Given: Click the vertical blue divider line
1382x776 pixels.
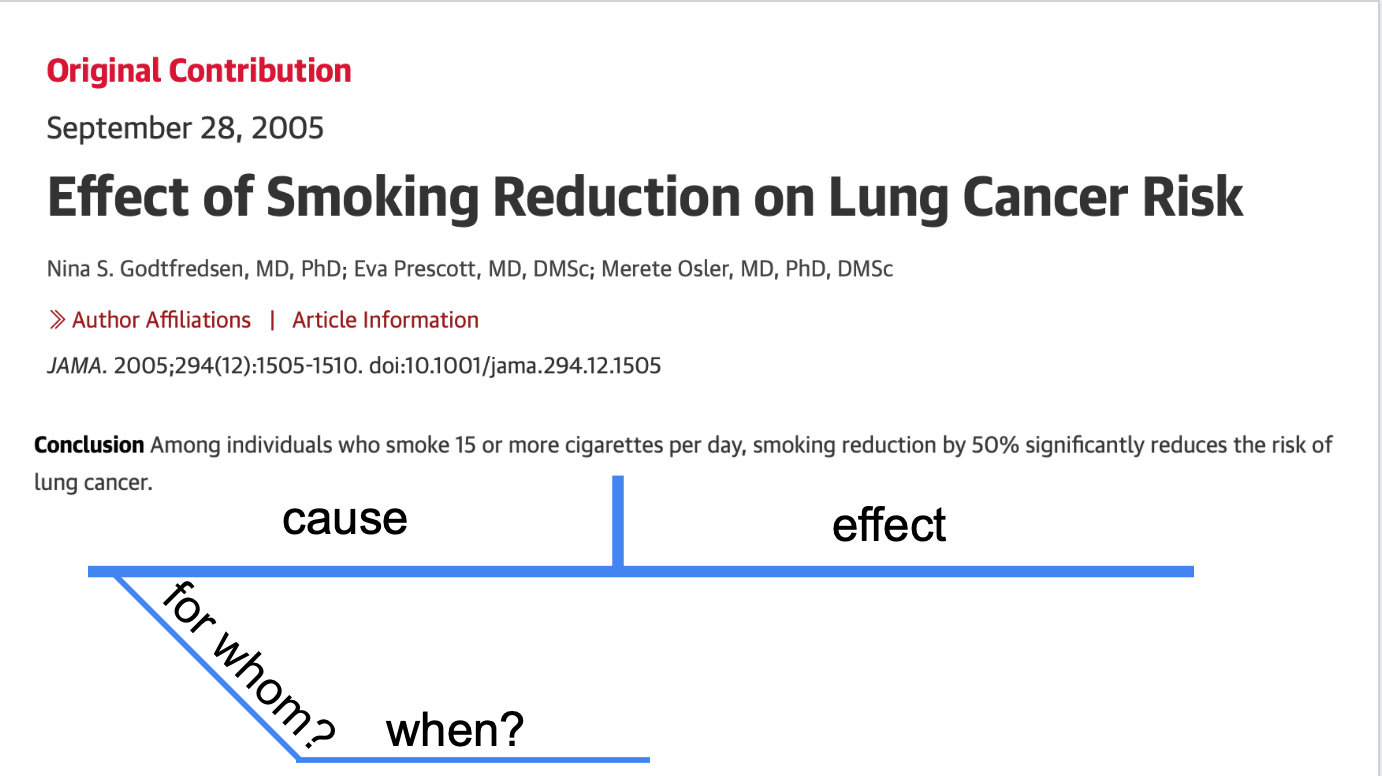Looking at the screenshot, I should coord(618,522).
